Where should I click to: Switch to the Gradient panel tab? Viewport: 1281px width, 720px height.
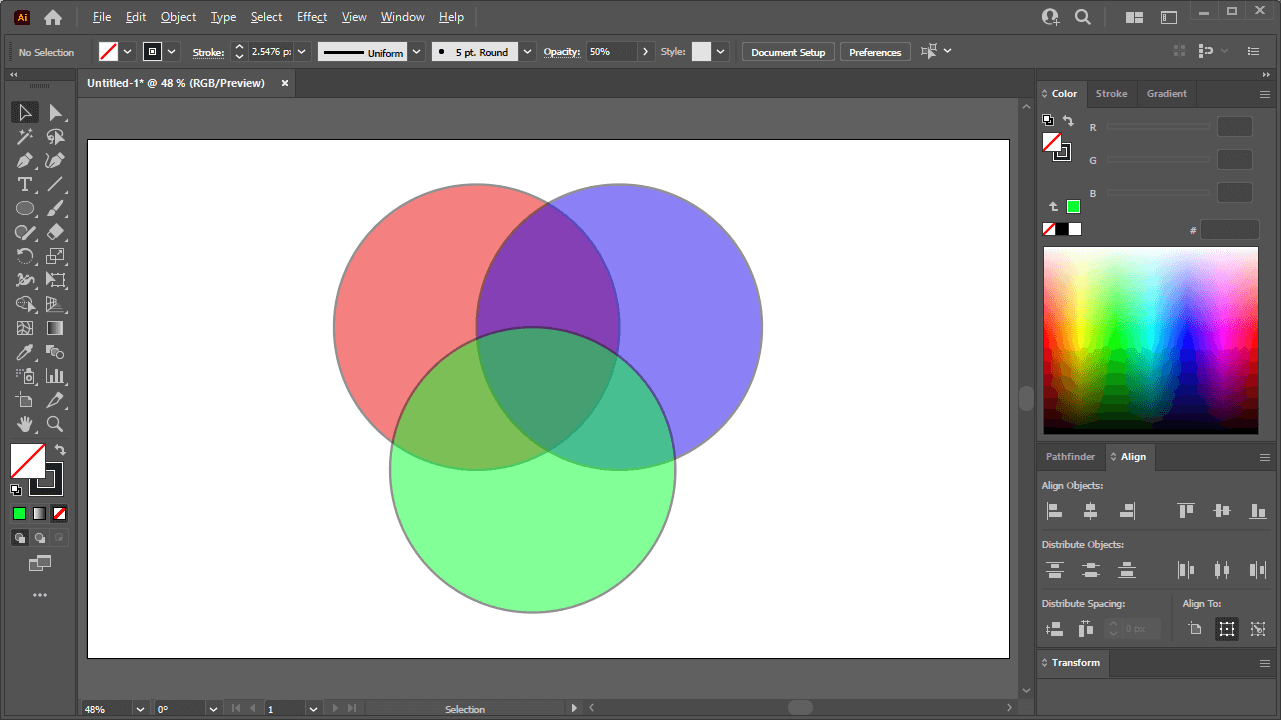click(x=1167, y=94)
